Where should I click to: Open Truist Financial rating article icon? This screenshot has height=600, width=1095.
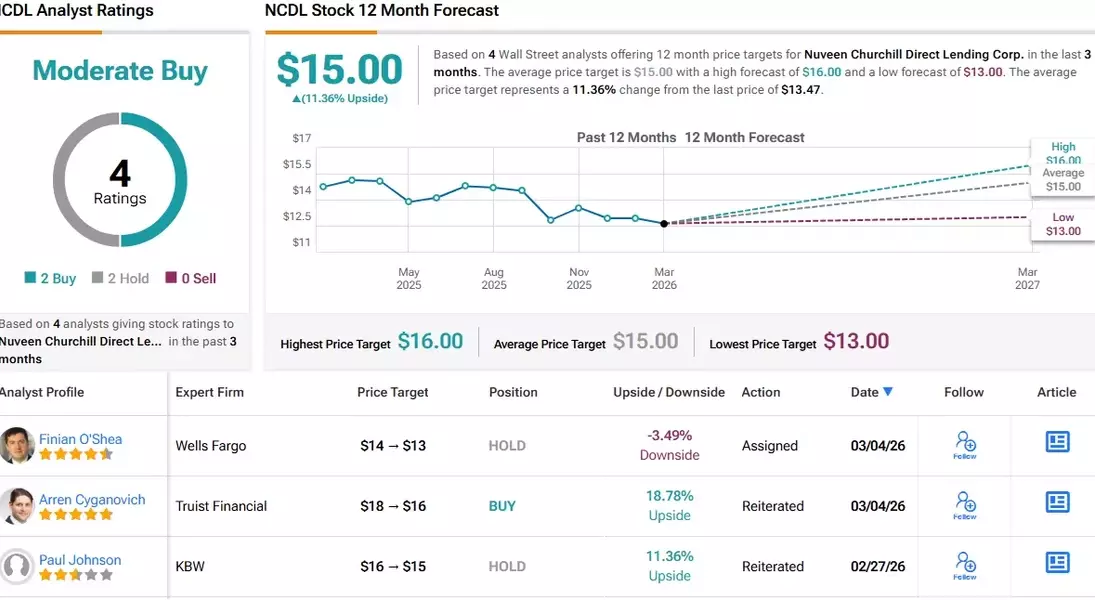coord(1057,502)
